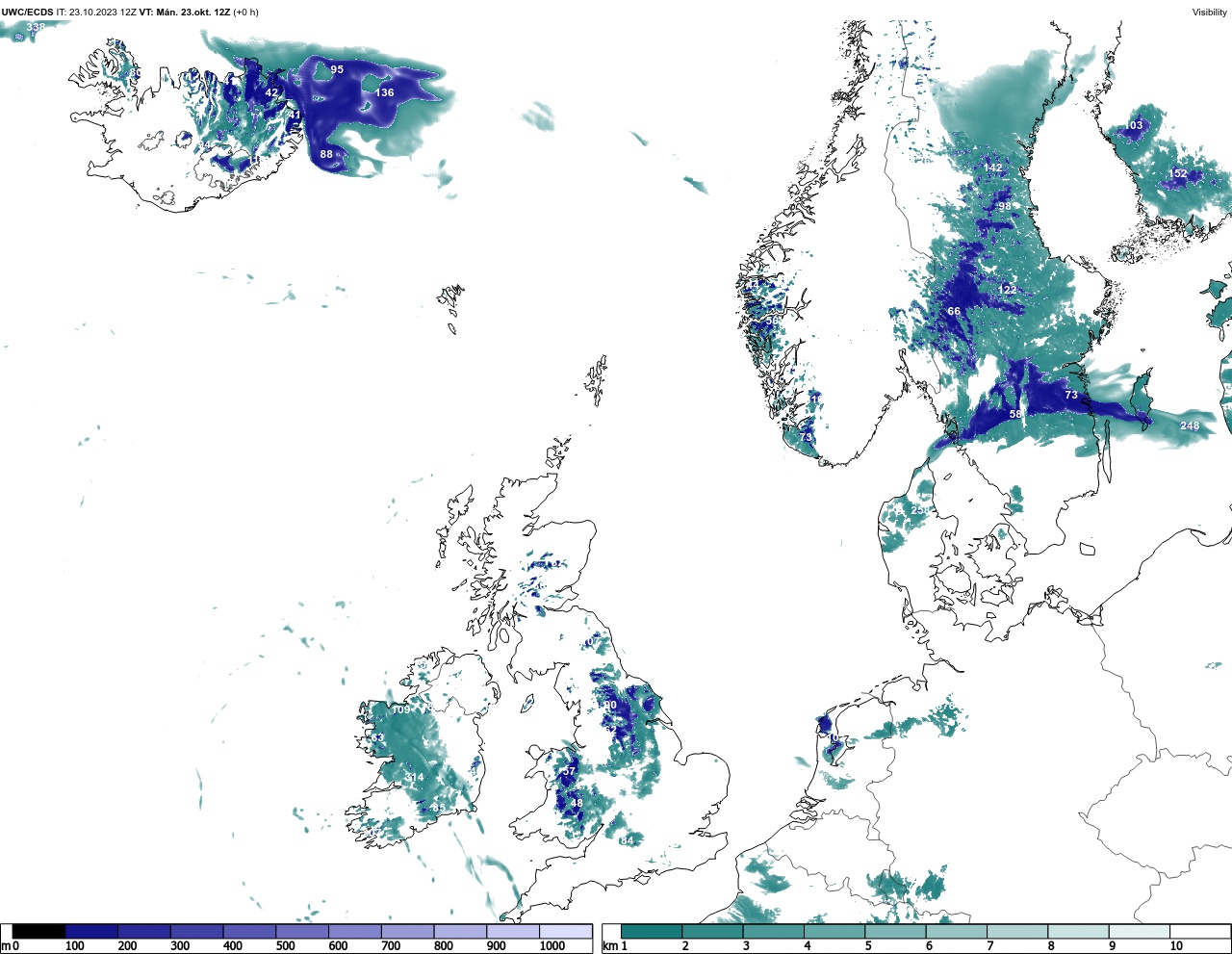Click the 152 value over Finland

1178,174
